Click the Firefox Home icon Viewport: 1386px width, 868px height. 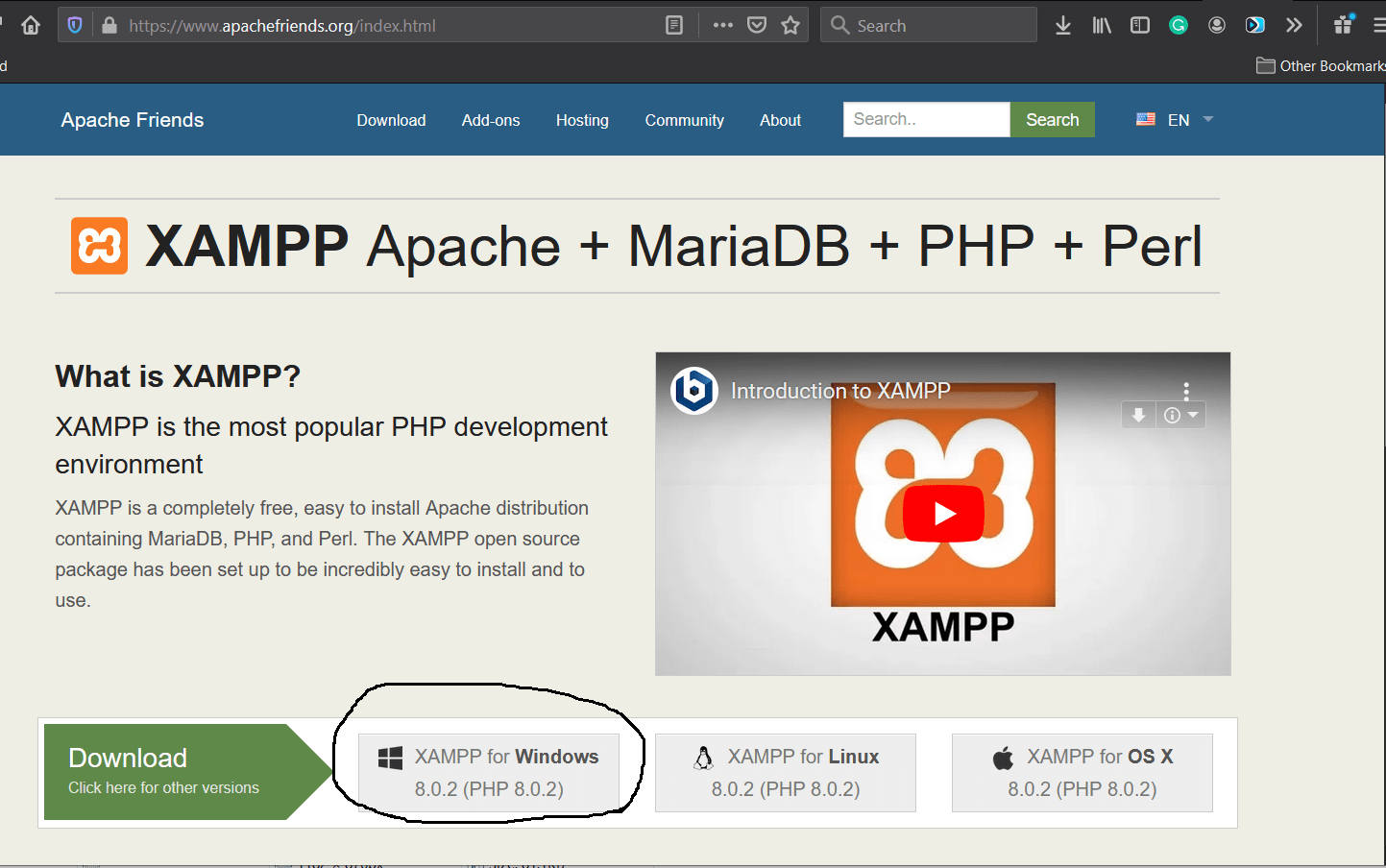(31, 25)
